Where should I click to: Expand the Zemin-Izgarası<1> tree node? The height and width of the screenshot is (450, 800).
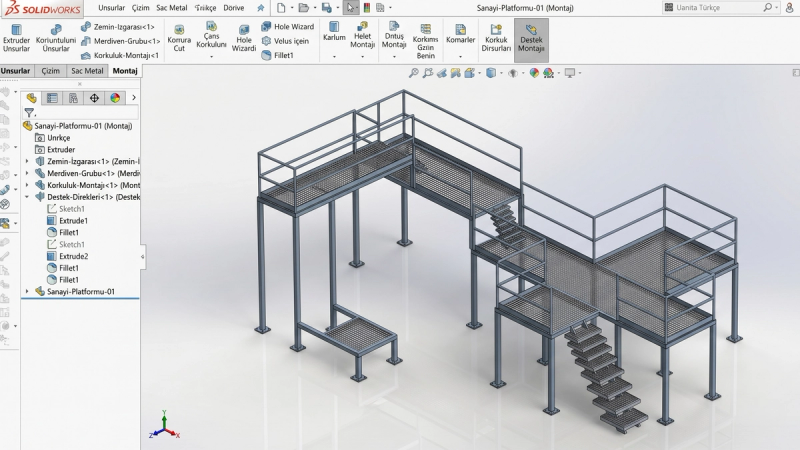[x=27, y=161]
